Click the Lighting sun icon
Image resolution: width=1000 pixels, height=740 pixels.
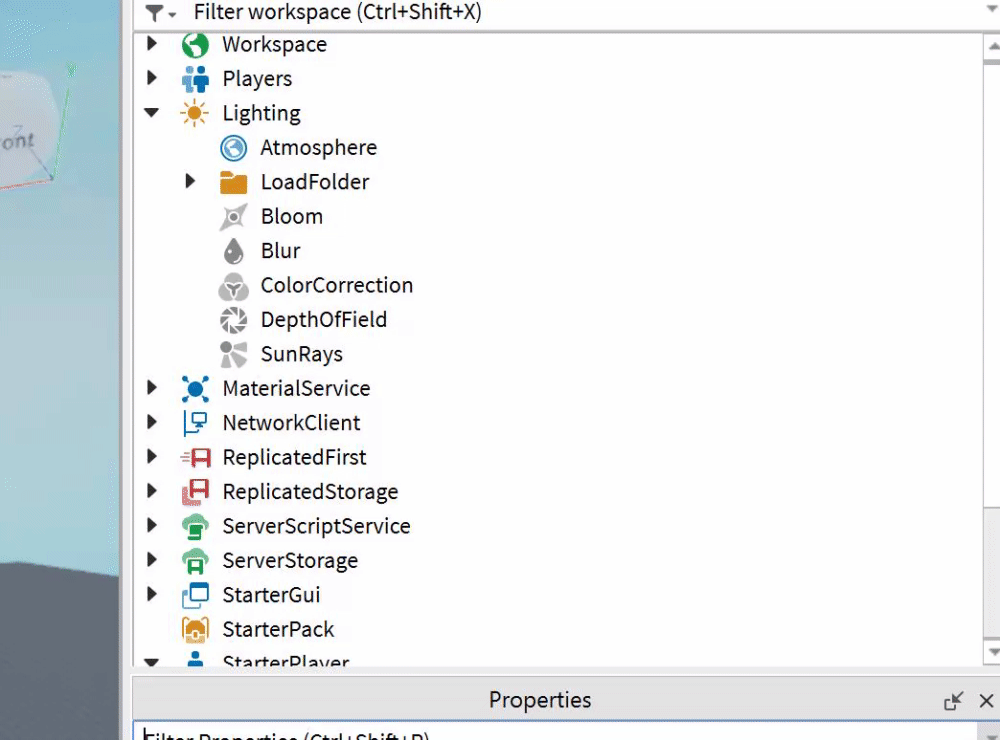(195, 114)
